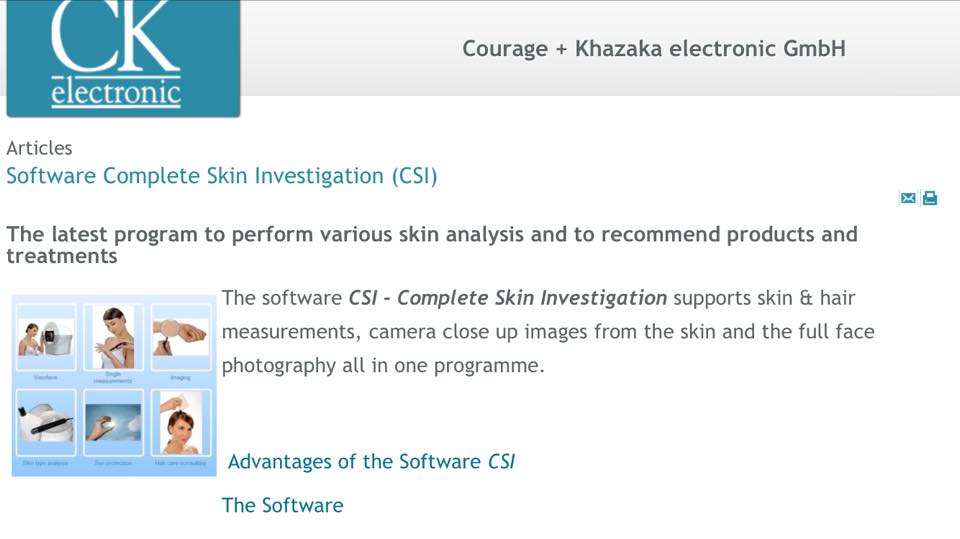The width and height of the screenshot is (960, 539).
Task: Open 'Advantages of the Software CSI' link
Action: 371,461
